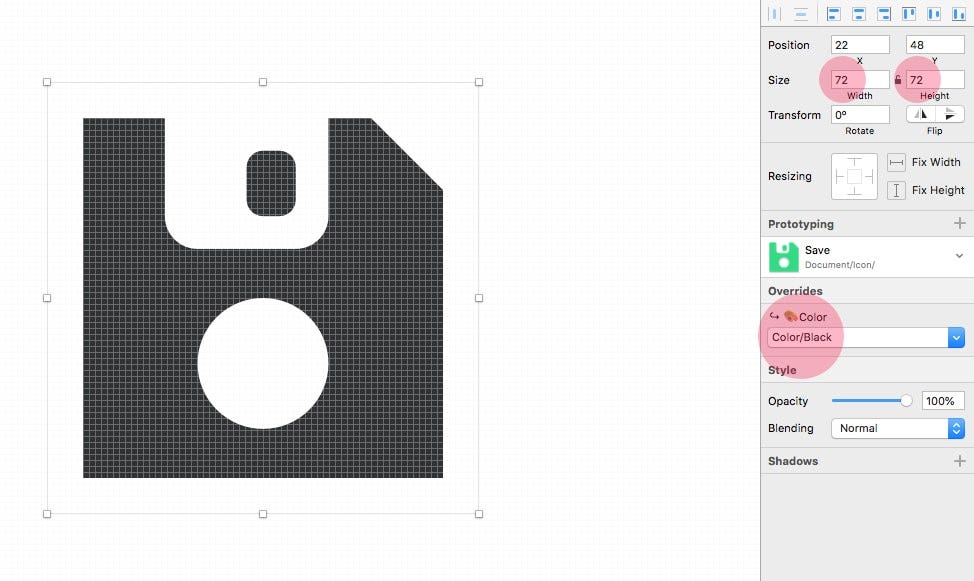Viewport: 974px width, 581px height.
Task: Flip the symbol vertically
Action: (950, 114)
